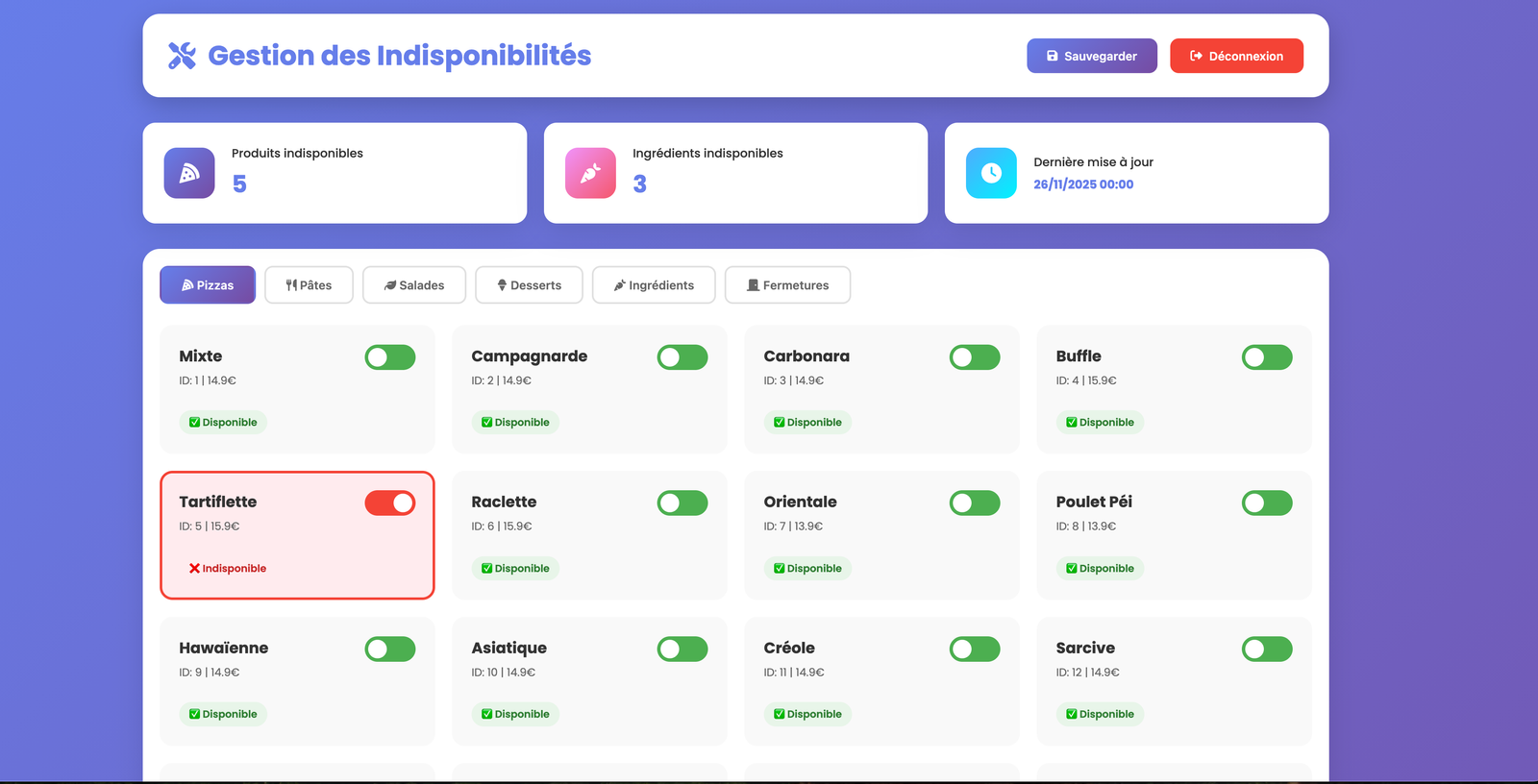Click the pizza icon on Produits indisponibles card
This screenshot has width=1538, height=784.
tap(188, 173)
